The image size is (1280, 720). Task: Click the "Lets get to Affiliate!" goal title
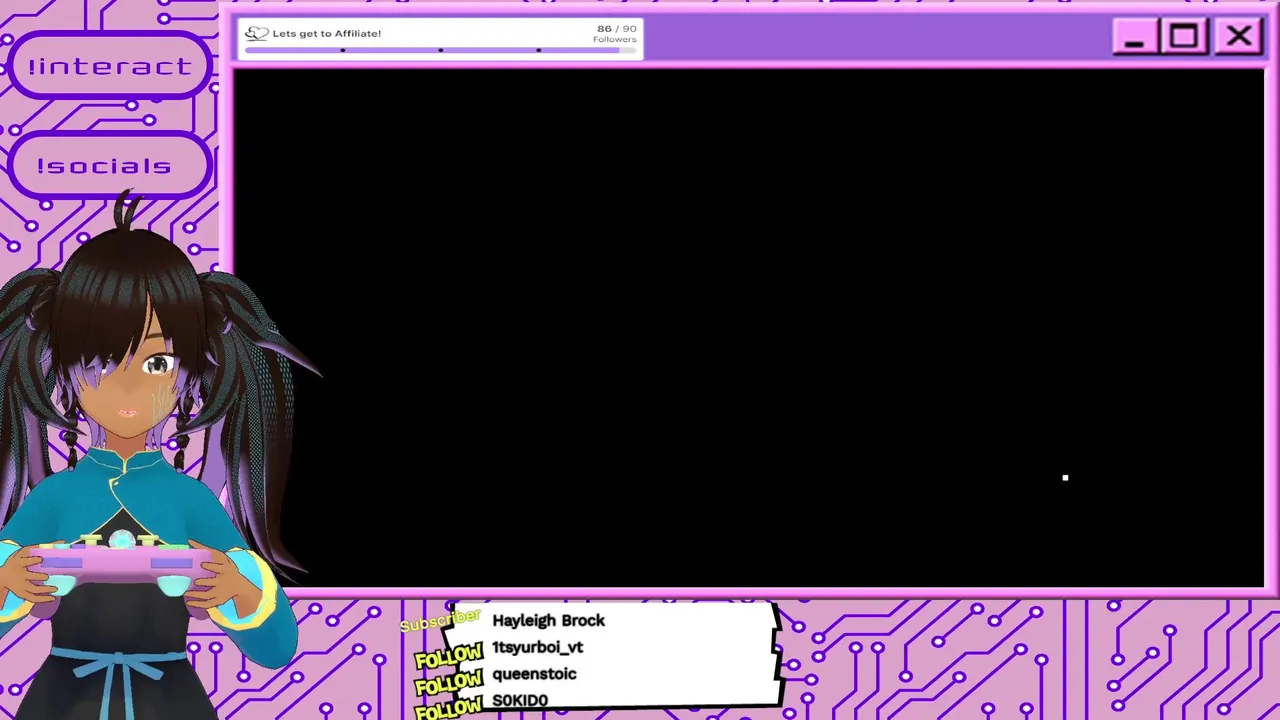[x=327, y=33]
